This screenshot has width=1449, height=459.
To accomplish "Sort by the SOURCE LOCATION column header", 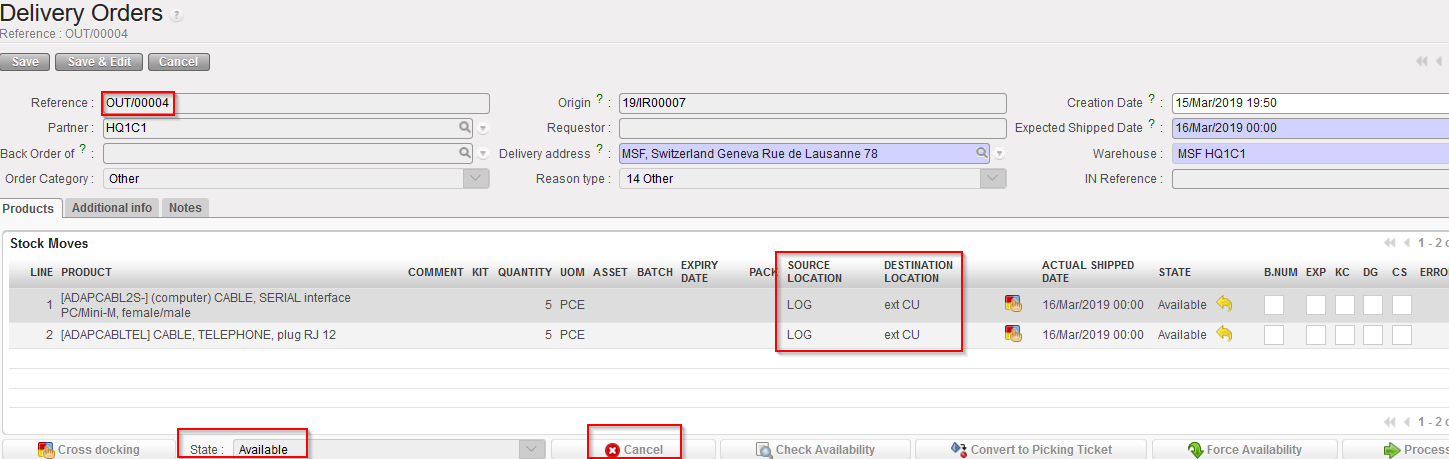I will 815,272.
